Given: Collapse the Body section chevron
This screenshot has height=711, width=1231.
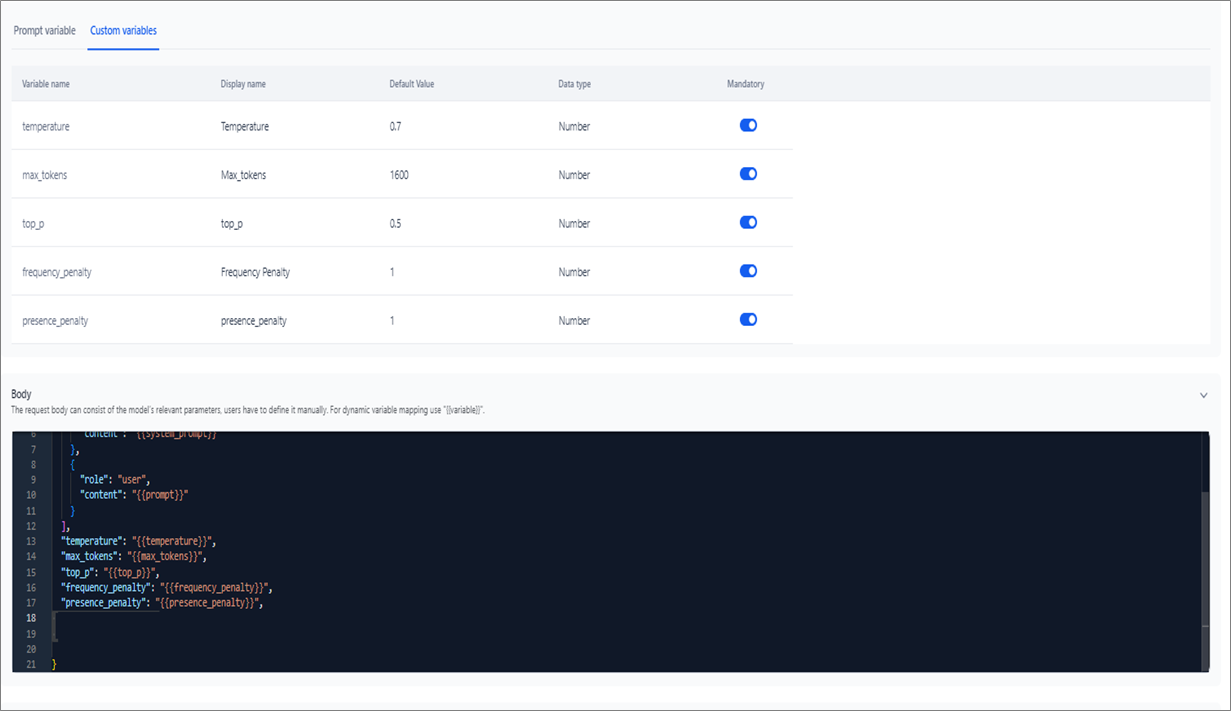Looking at the screenshot, I should tap(1203, 395).
